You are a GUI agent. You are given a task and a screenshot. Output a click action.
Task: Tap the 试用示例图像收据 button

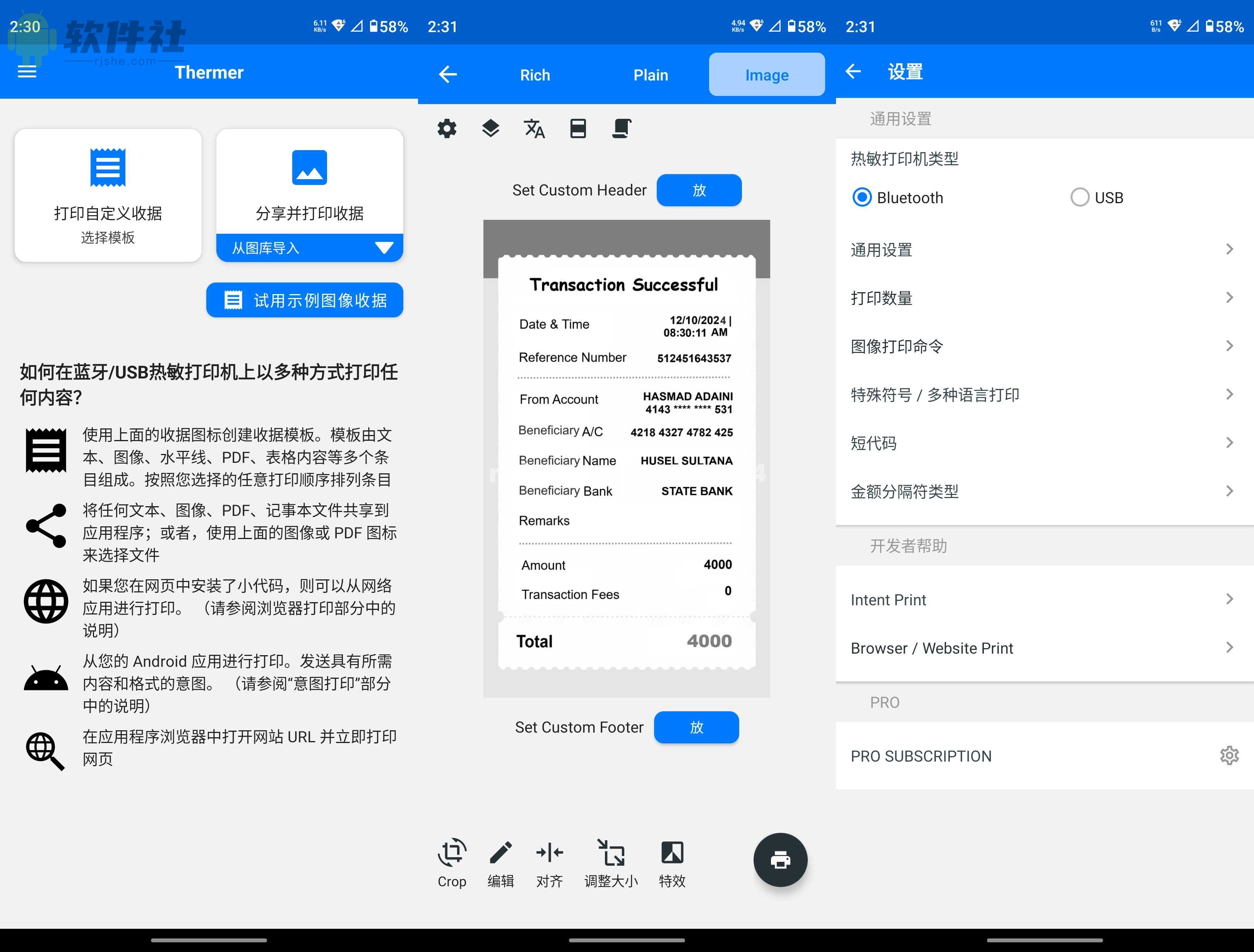point(305,300)
